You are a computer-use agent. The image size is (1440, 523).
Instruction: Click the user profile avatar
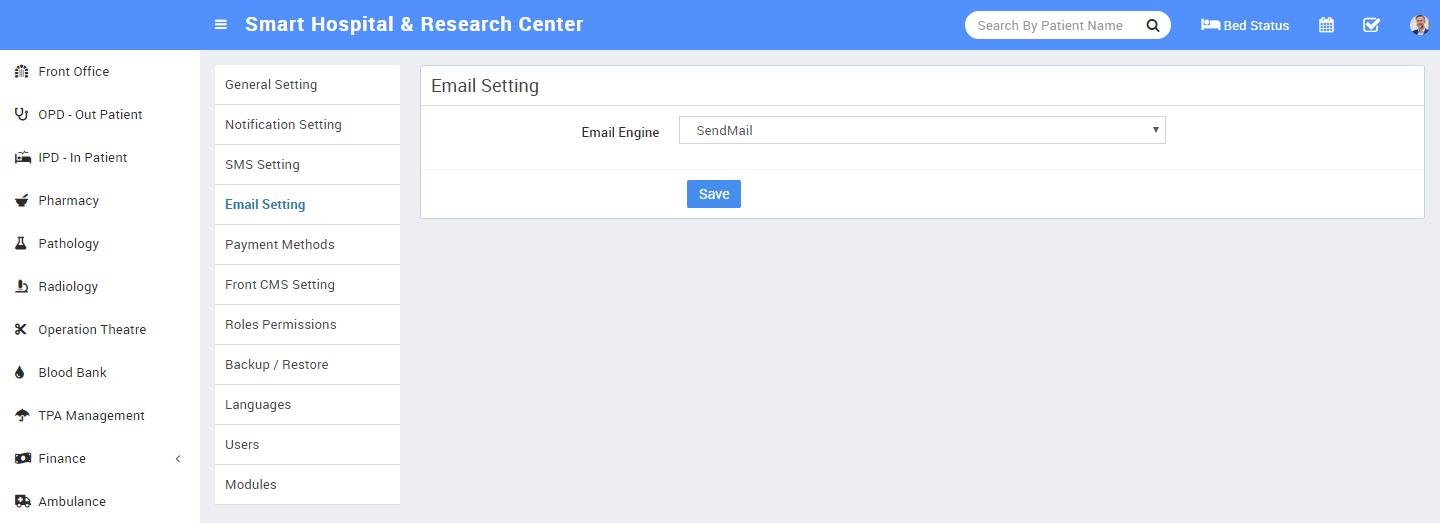pos(1419,25)
